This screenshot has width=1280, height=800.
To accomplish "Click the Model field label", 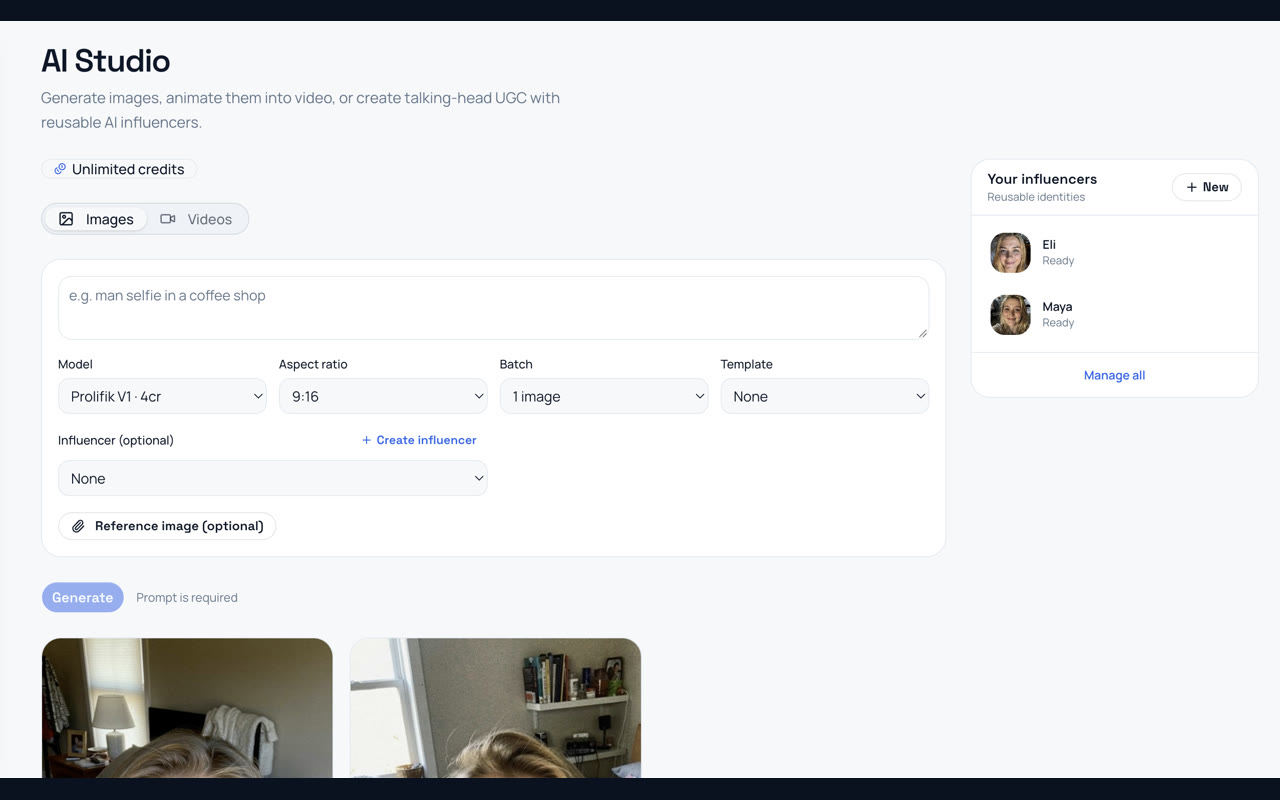I will [75, 364].
